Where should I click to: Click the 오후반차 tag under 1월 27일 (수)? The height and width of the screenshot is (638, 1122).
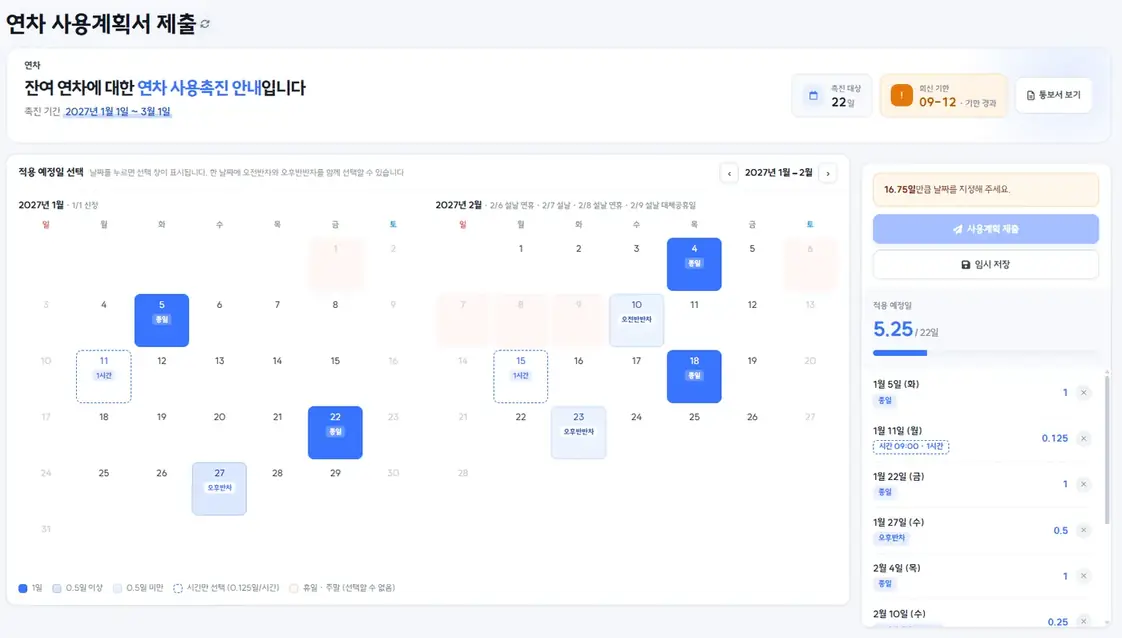pyautogui.click(x=892, y=538)
